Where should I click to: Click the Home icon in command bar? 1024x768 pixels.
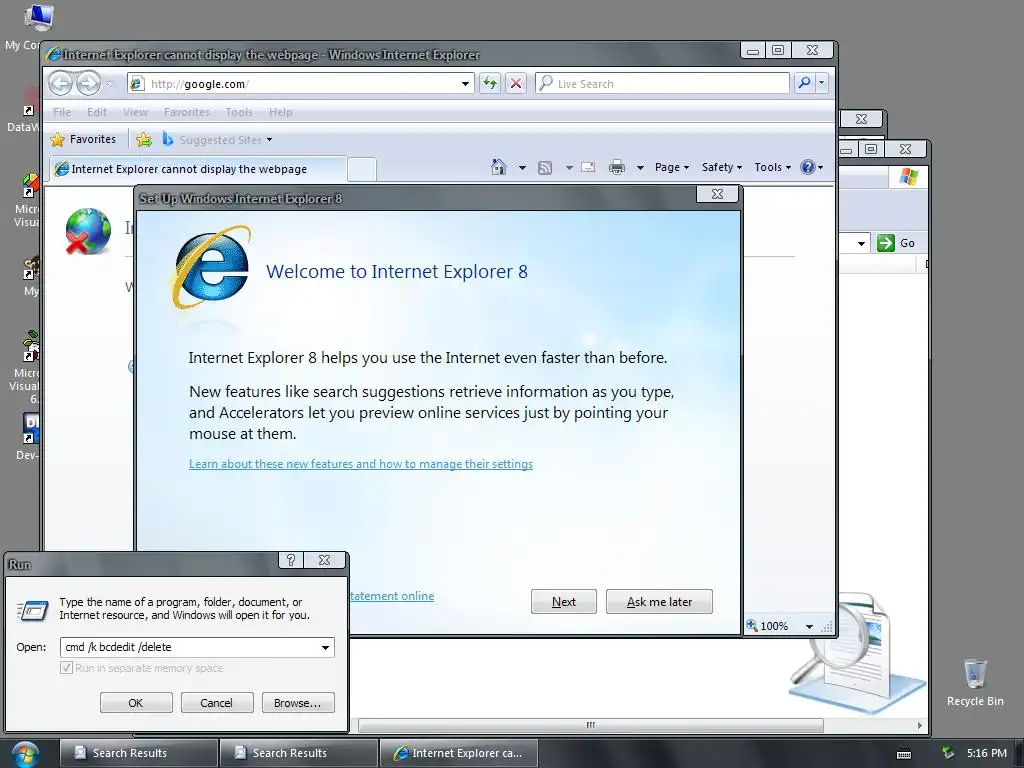[499, 167]
